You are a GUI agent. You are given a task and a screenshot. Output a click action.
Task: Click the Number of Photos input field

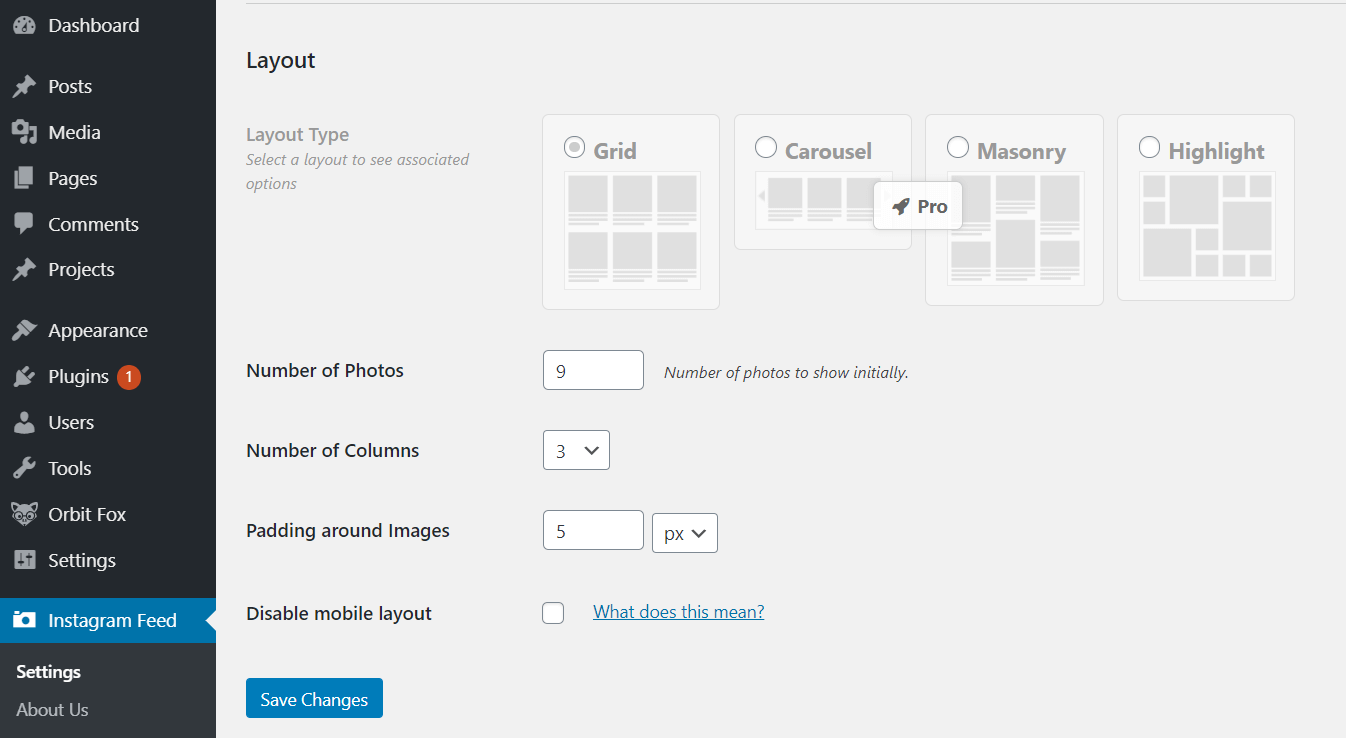(593, 370)
